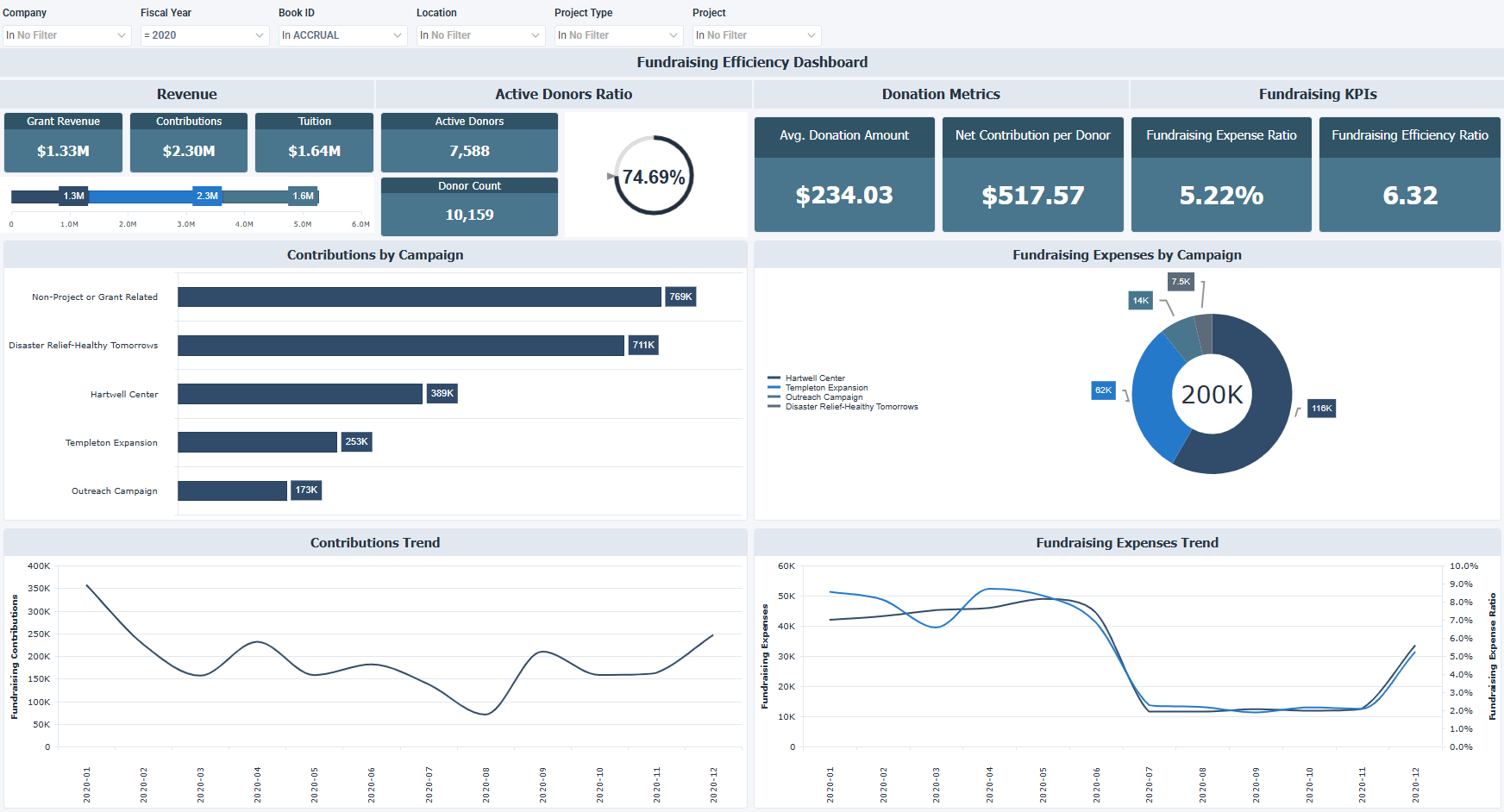The height and width of the screenshot is (812, 1504).
Task: Click the Fundraising KPIs section header
Action: click(x=1318, y=94)
